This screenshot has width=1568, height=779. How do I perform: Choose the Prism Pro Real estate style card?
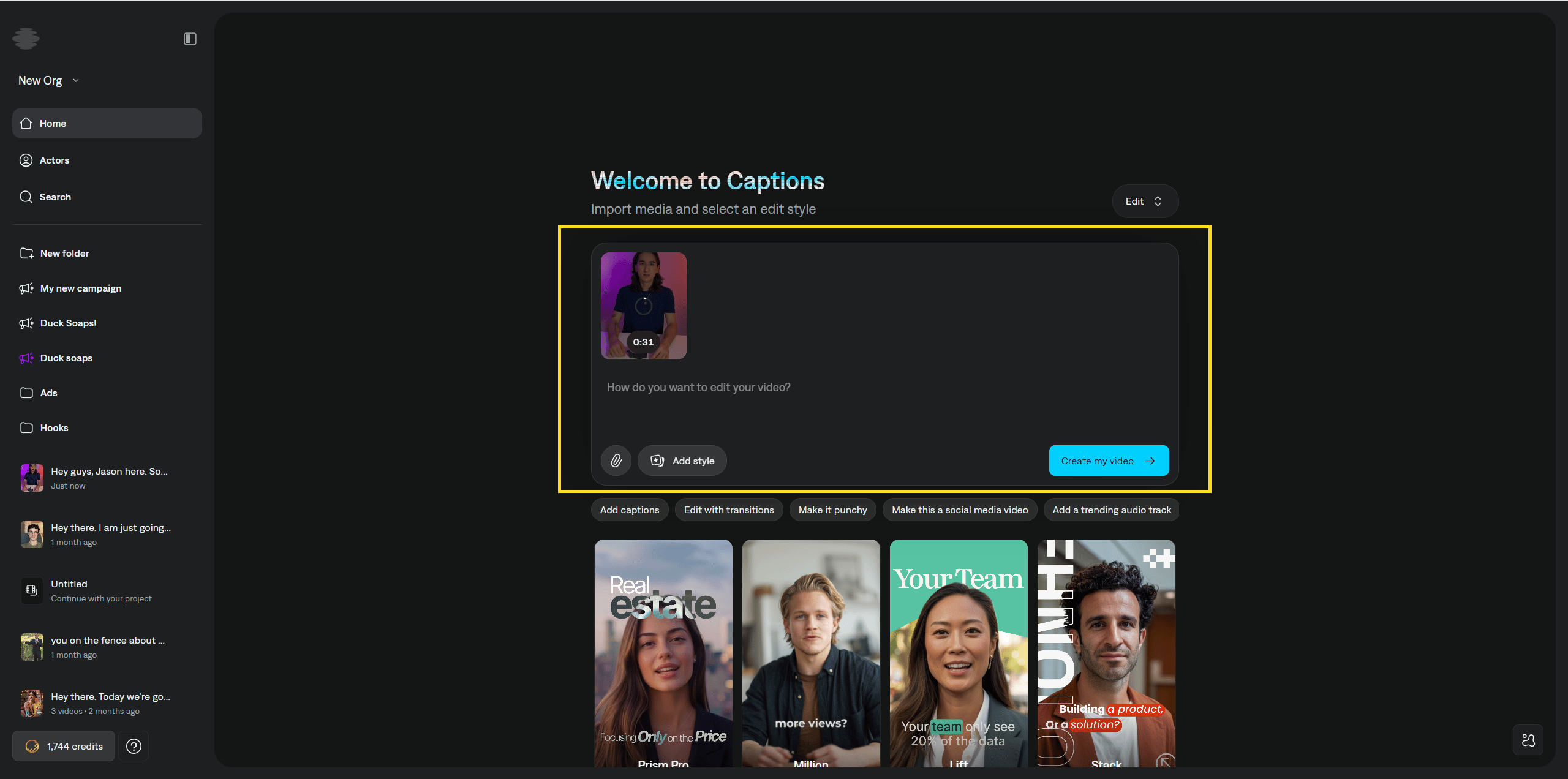(663, 653)
